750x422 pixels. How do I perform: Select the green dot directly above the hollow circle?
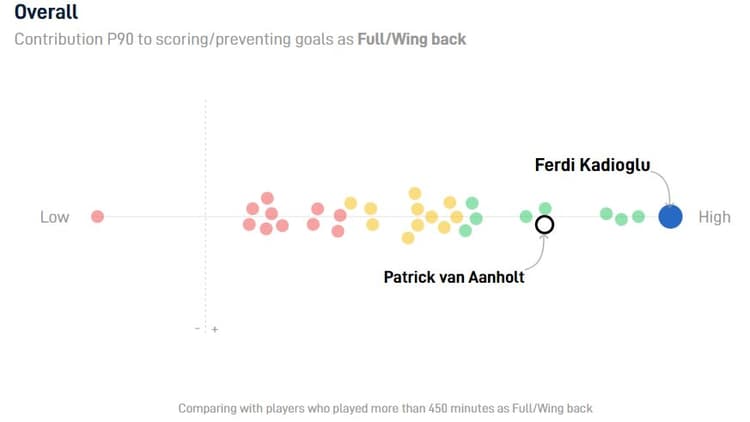pyautogui.click(x=545, y=208)
